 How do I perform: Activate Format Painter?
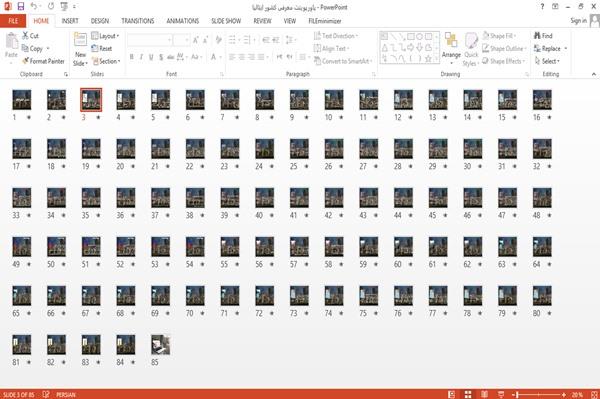[x=43, y=61]
